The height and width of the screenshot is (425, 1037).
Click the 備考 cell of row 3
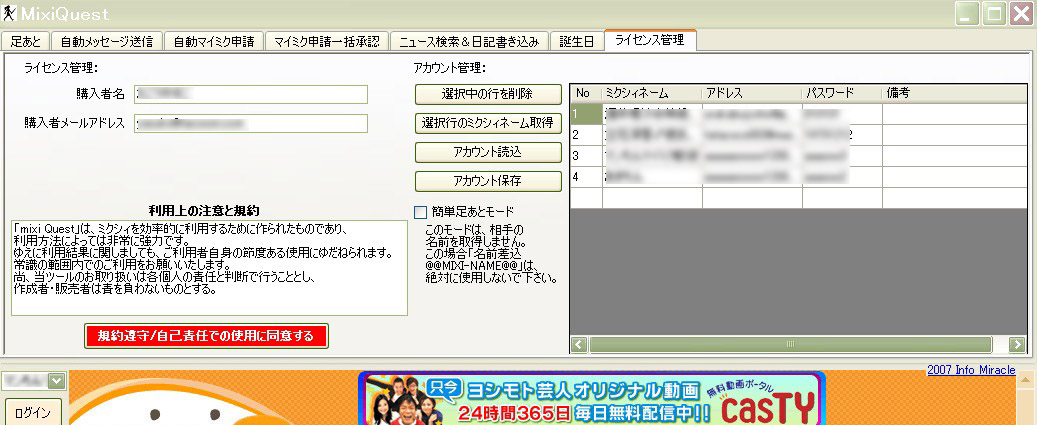(x=954, y=156)
